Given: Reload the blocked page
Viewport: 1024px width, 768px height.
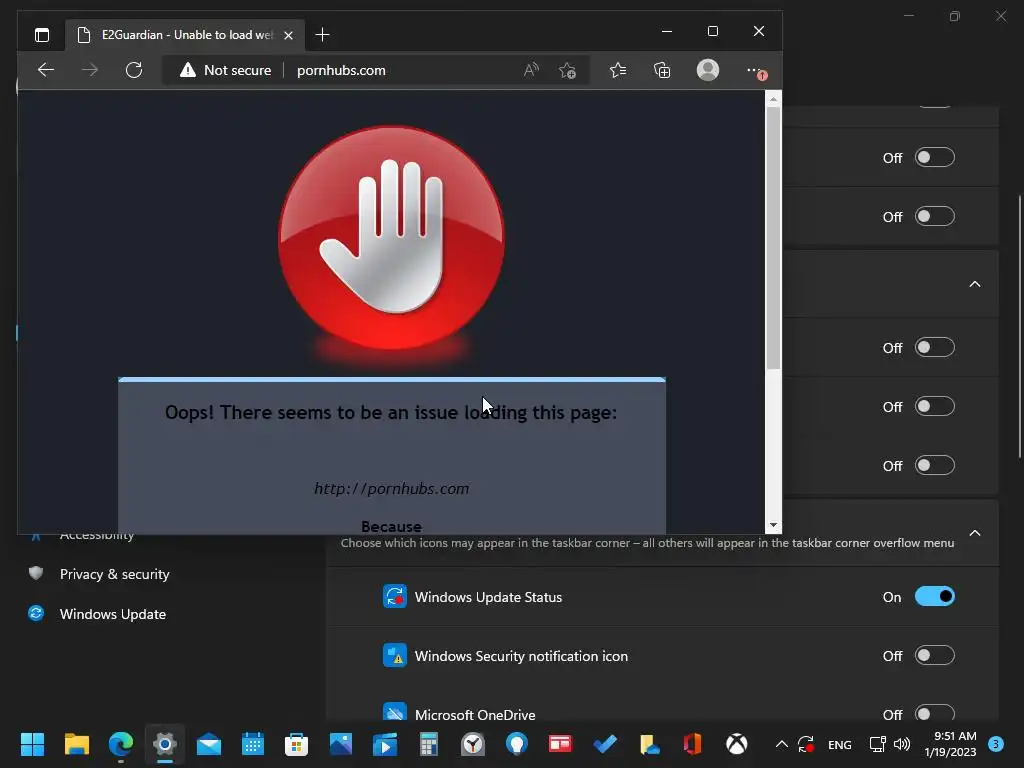Looking at the screenshot, I should [x=134, y=70].
